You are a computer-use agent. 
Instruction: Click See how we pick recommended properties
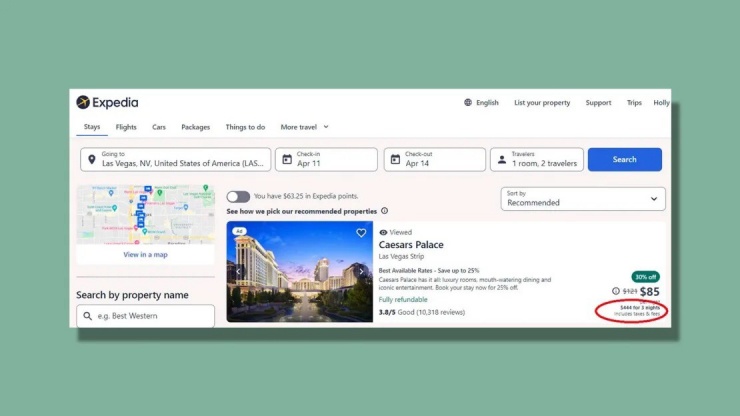coord(302,211)
